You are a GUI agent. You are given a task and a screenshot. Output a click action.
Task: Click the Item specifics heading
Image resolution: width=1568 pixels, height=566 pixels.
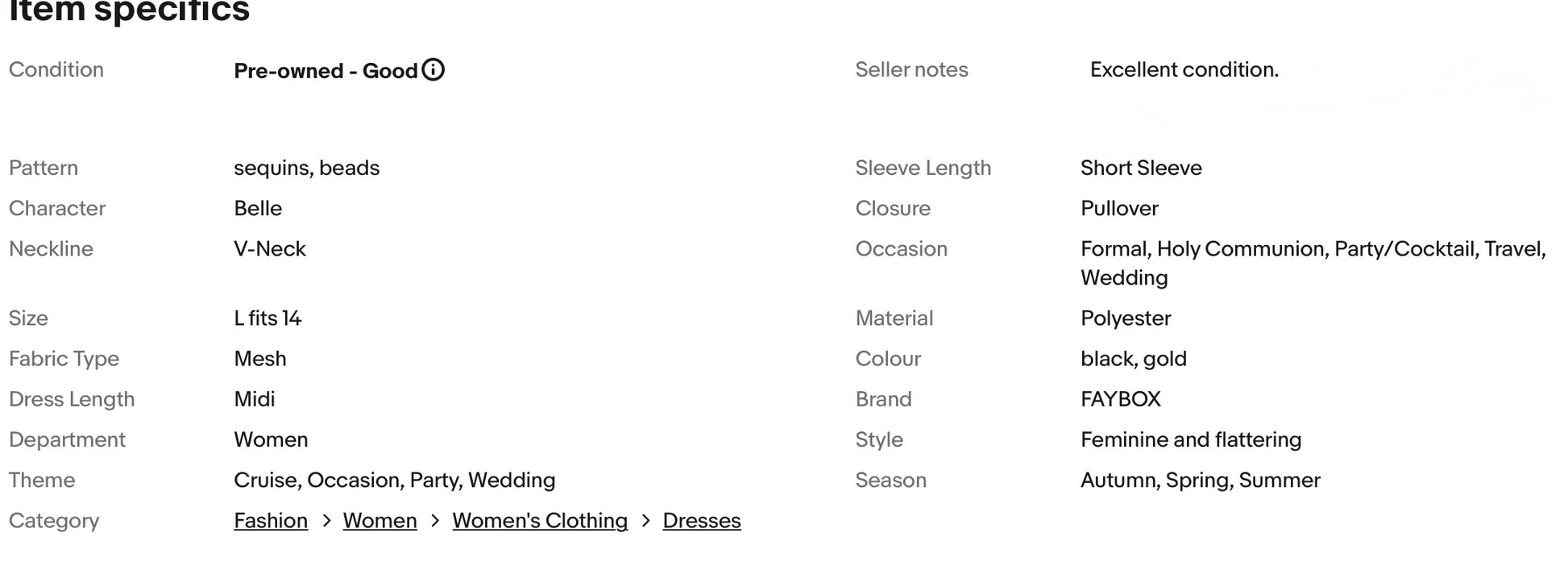point(129,11)
